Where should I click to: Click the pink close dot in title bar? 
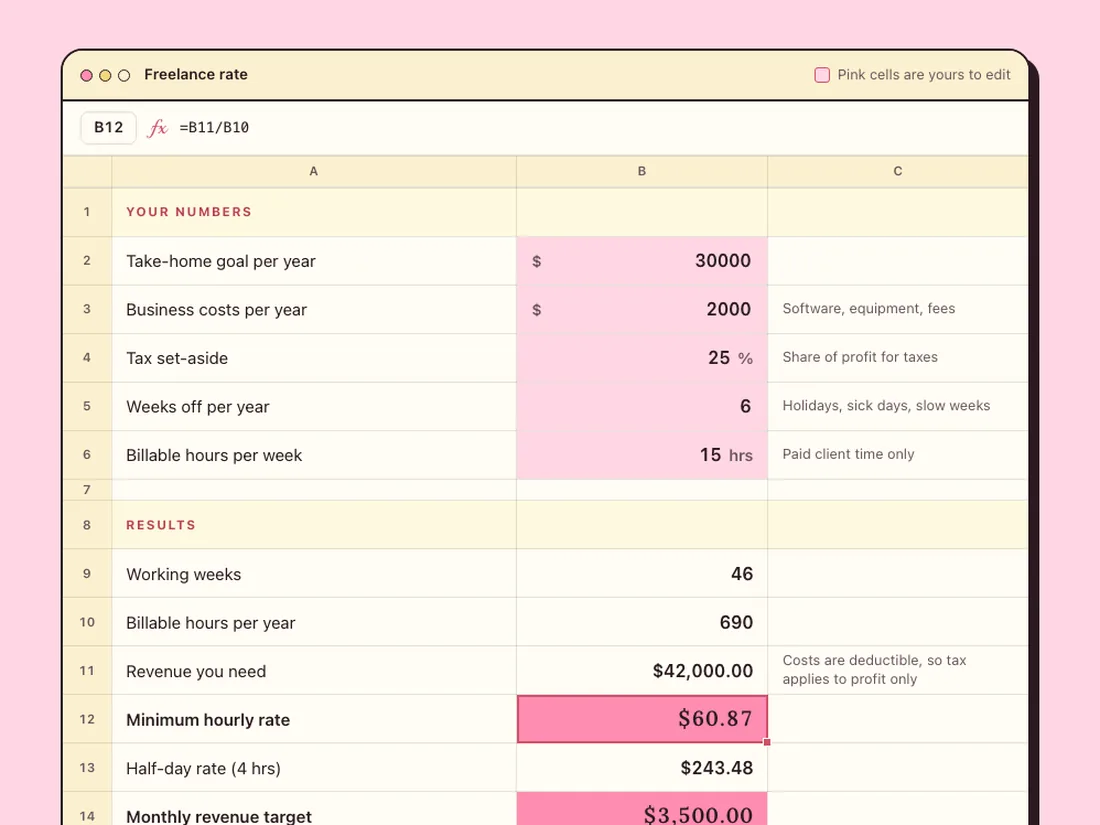point(86,75)
